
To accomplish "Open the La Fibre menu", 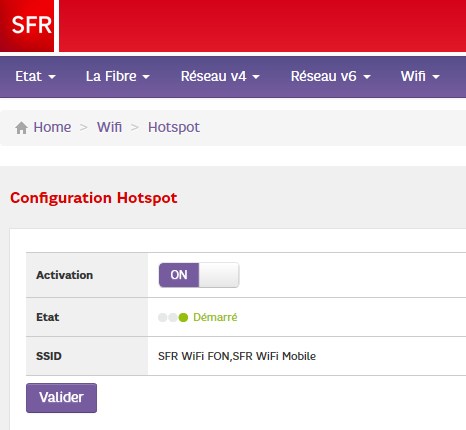I will 118,77.
